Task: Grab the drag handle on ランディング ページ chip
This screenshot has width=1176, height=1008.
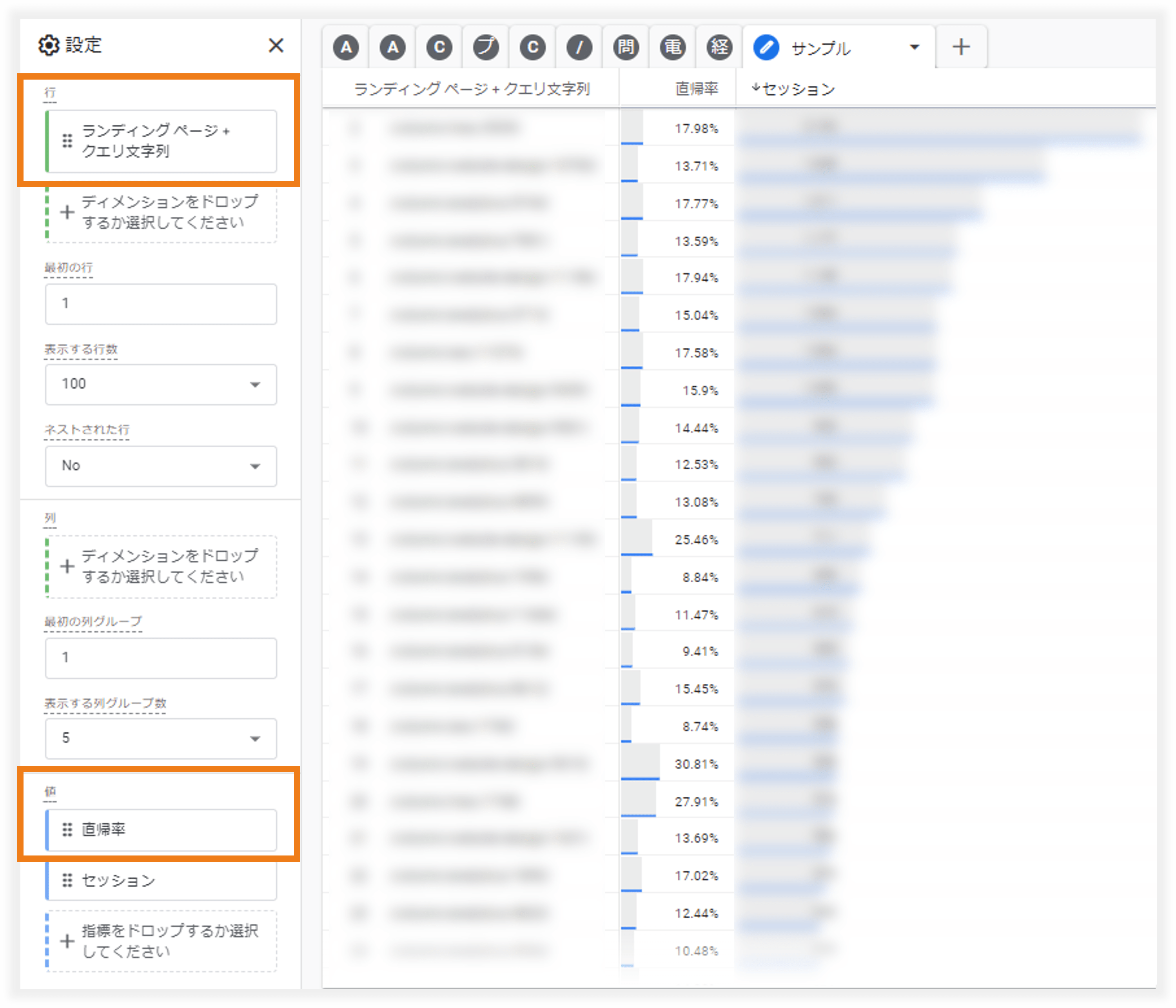Action: pyautogui.click(x=67, y=141)
